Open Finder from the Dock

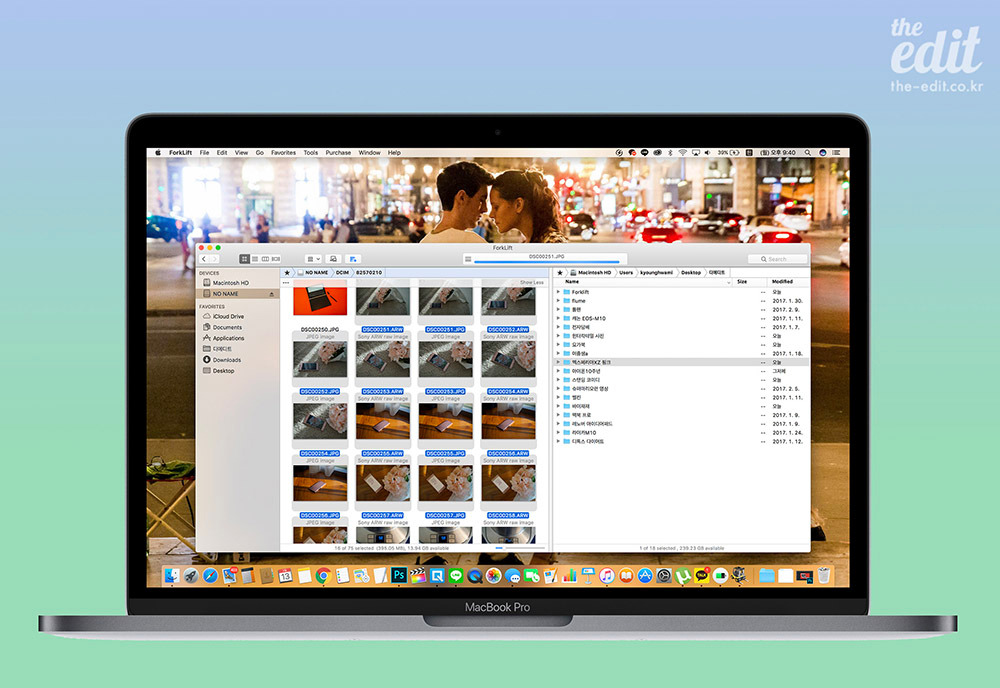click(x=172, y=576)
